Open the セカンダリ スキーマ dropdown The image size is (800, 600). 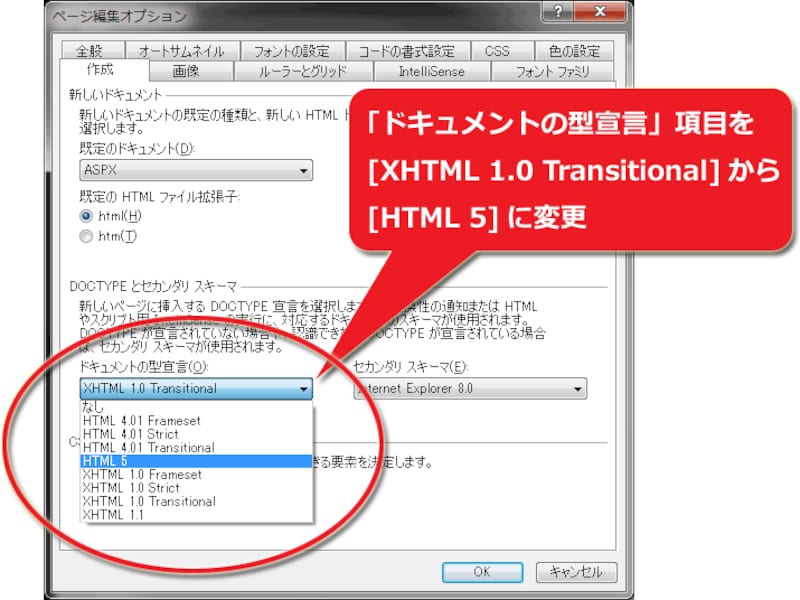click(x=577, y=388)
